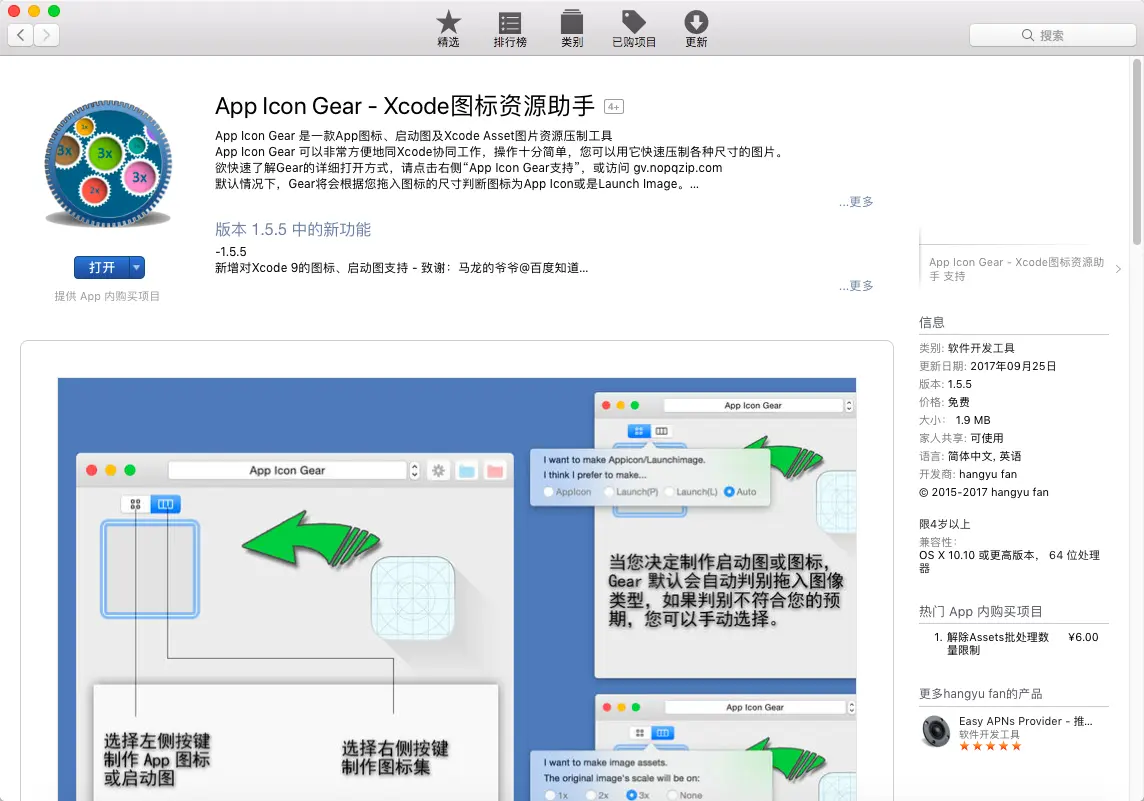This screenshot has width=1144, height=801.
Task: Expand the dropdown arrow beside 打开
Action: coord(136,268)
